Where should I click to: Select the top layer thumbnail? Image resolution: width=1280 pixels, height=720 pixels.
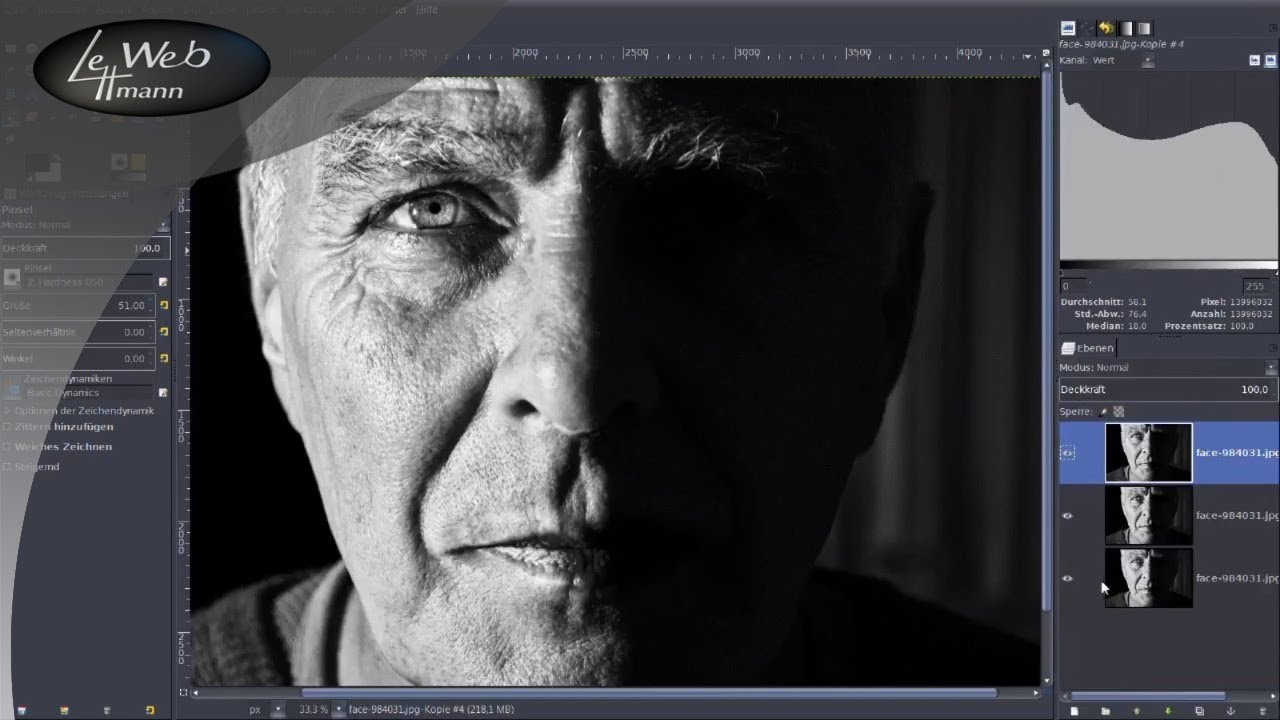point(1148,453)
